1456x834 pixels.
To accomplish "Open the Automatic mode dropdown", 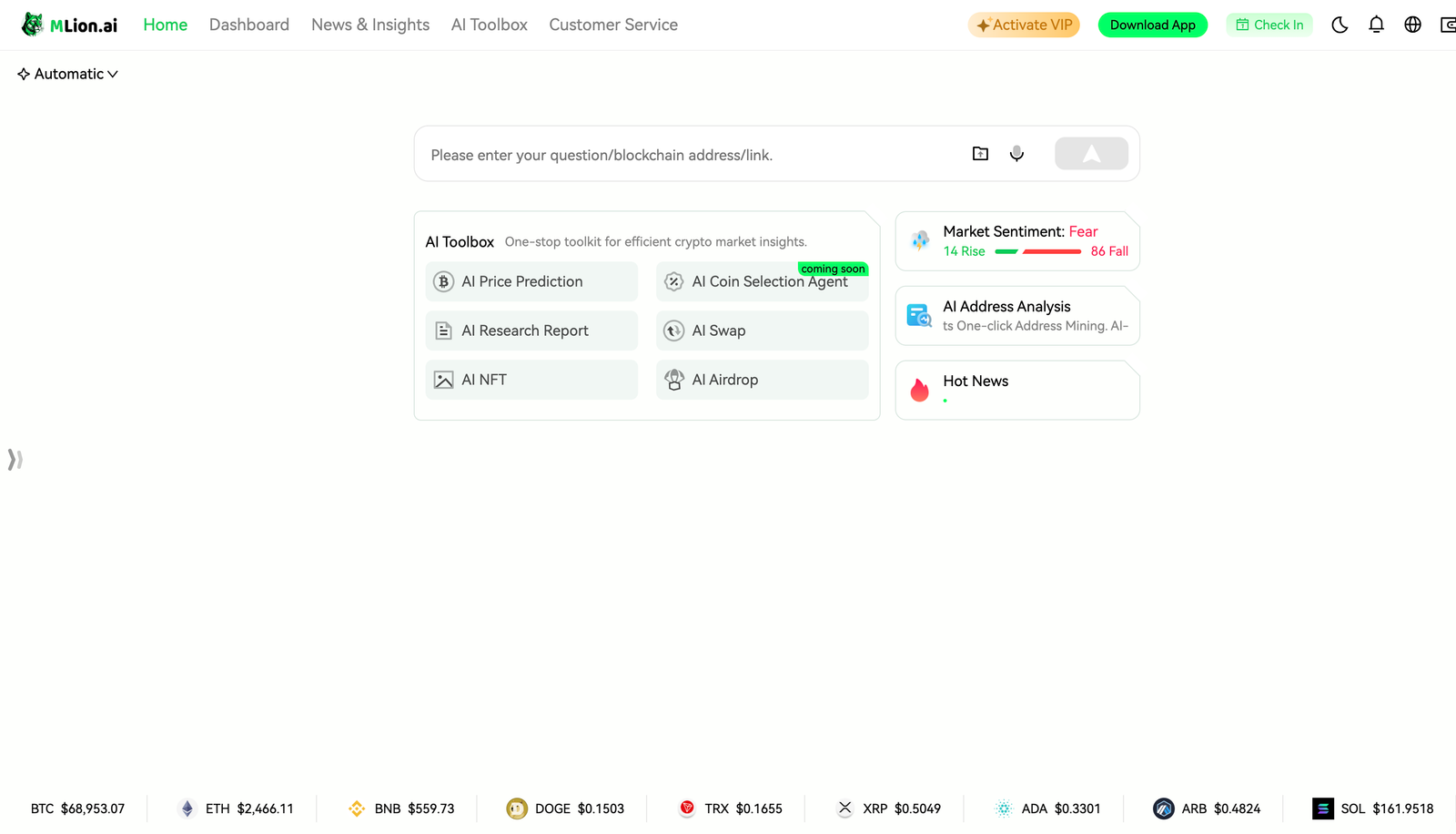I will tap(68, 74).
